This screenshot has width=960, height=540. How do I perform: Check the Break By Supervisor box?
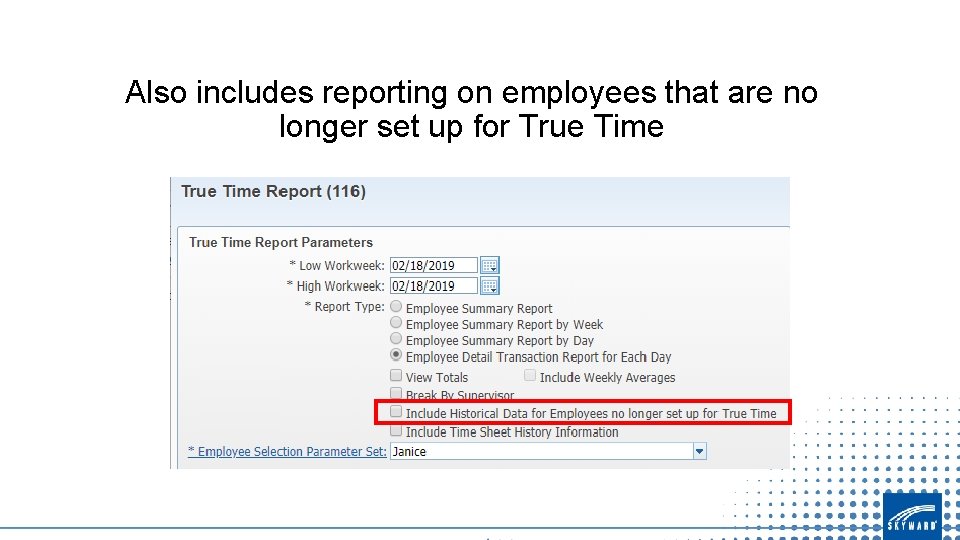coord(396,392)
